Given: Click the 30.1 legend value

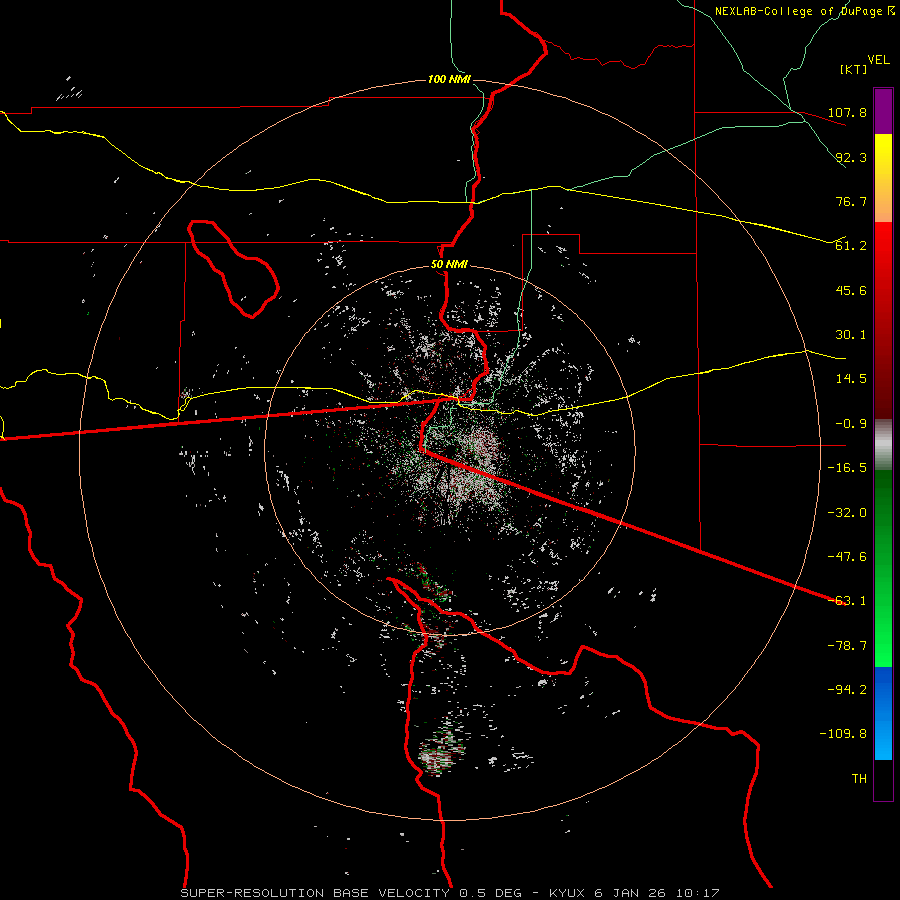Looking at the screenshot, I should 851,335.
